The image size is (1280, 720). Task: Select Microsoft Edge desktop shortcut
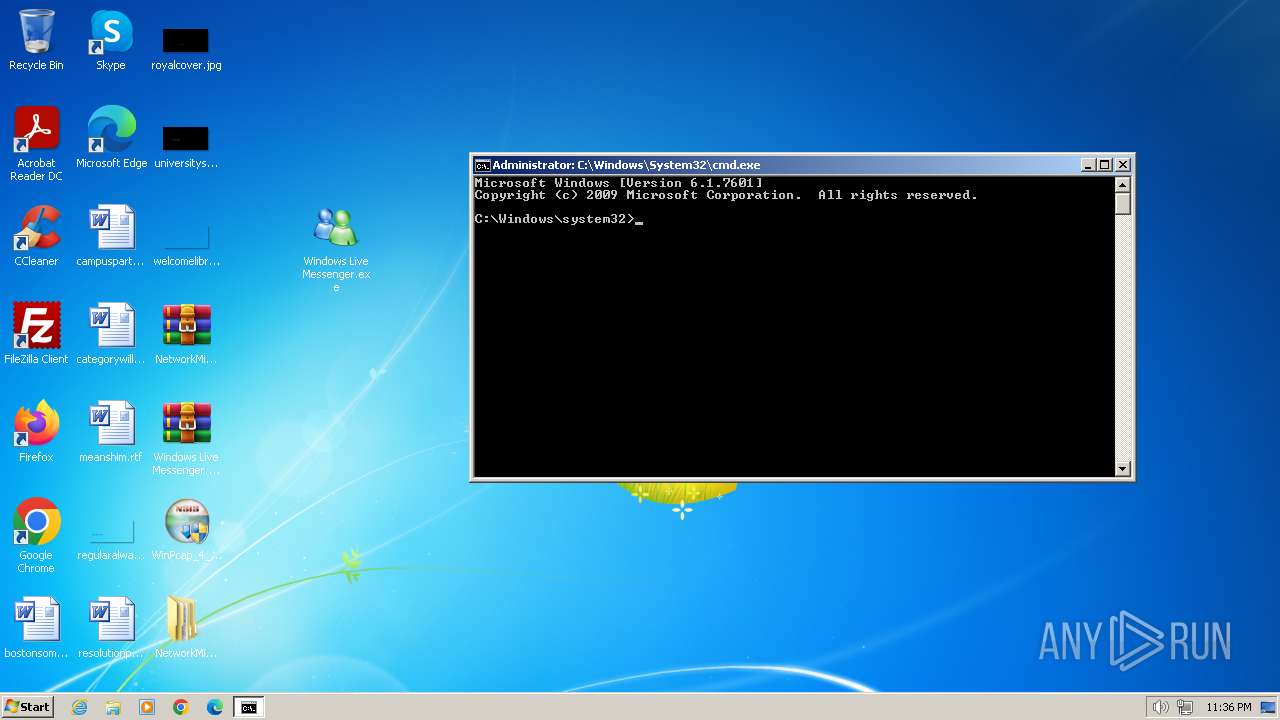click(x=111, y=138)
